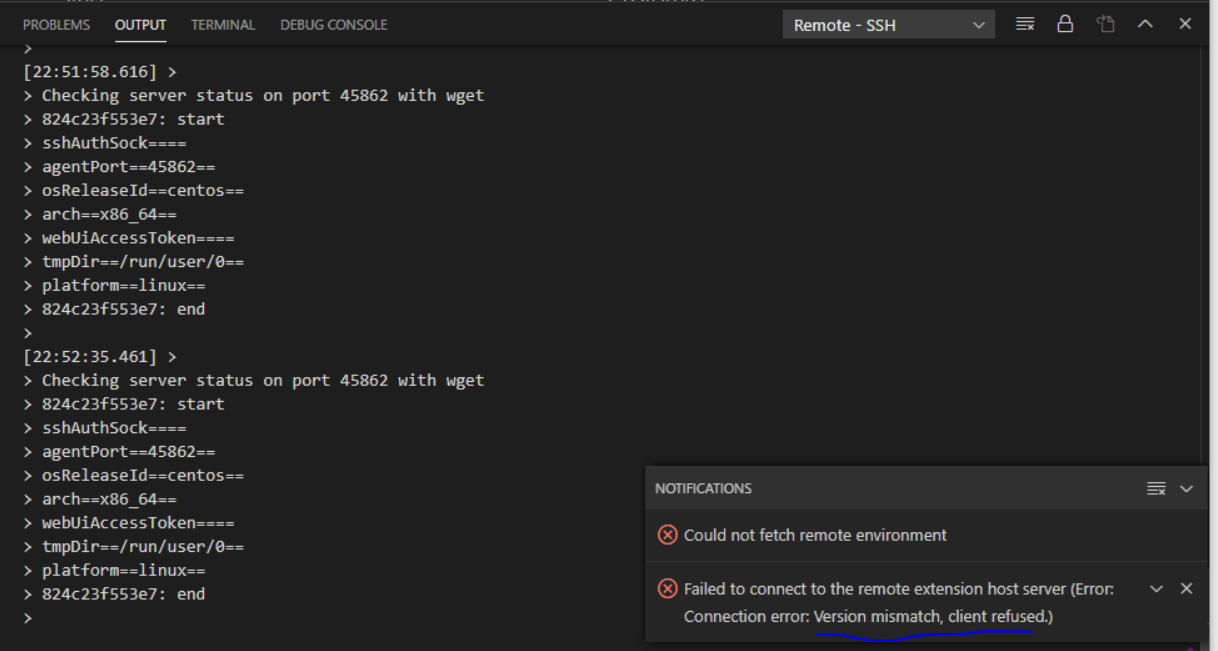Click the output panel's vertical scrollbar
Image resolution: width=1218 pixels, height=651 pixels.
tap(1209, 340)
